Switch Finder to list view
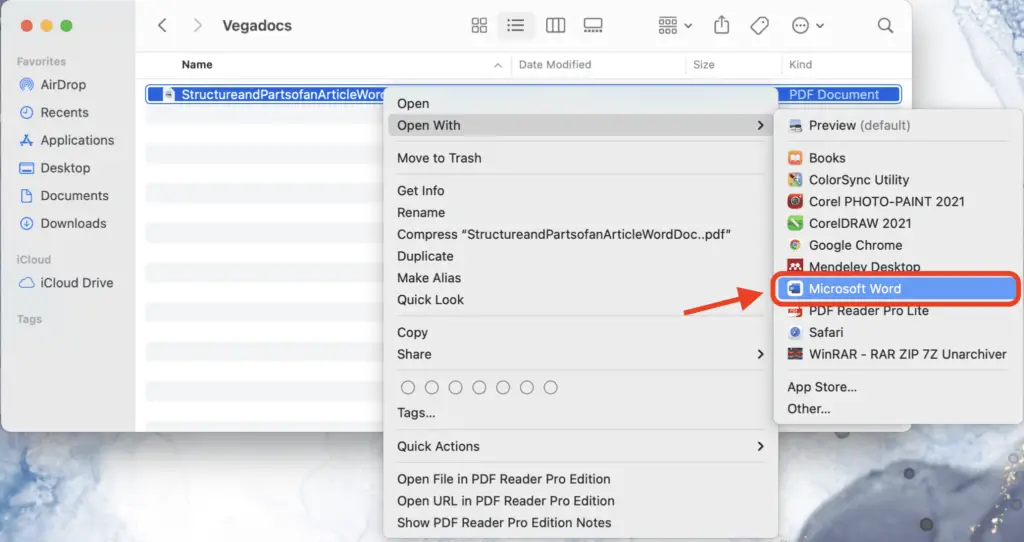The width and height of the screenshot is (1024, 542). click(516, 25)
